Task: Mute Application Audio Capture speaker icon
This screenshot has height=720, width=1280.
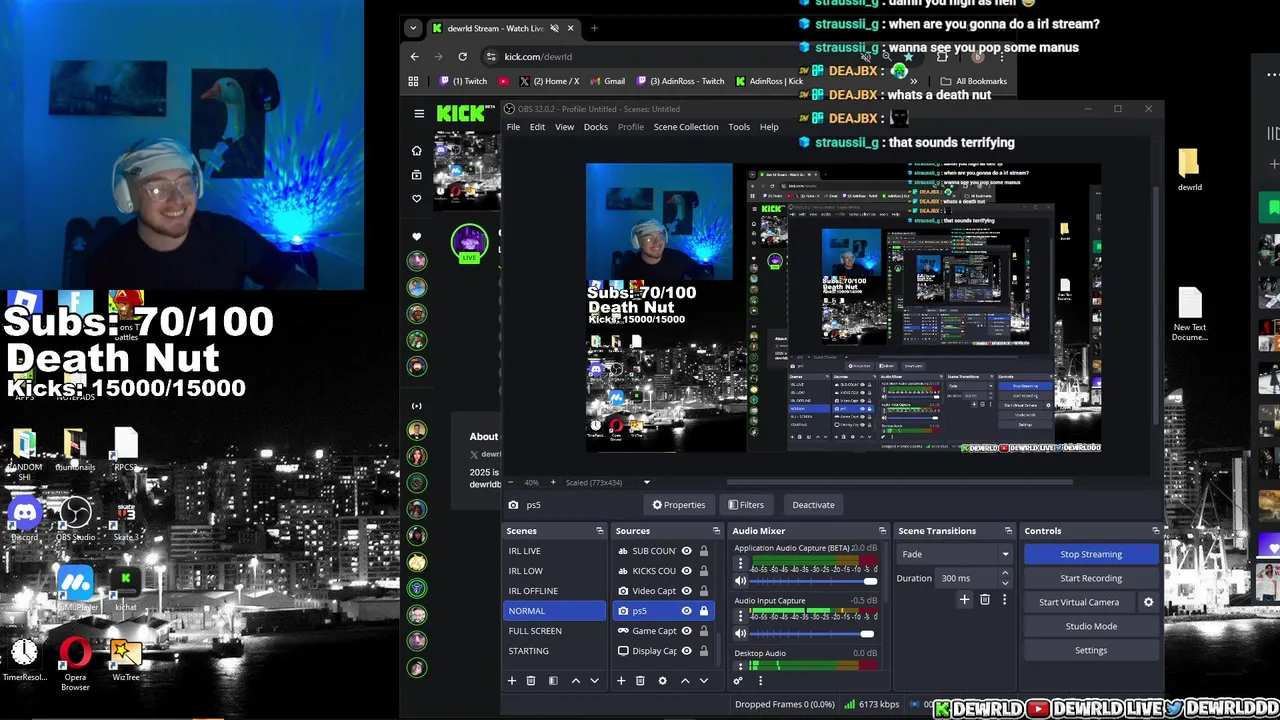Action: (741, 581)
